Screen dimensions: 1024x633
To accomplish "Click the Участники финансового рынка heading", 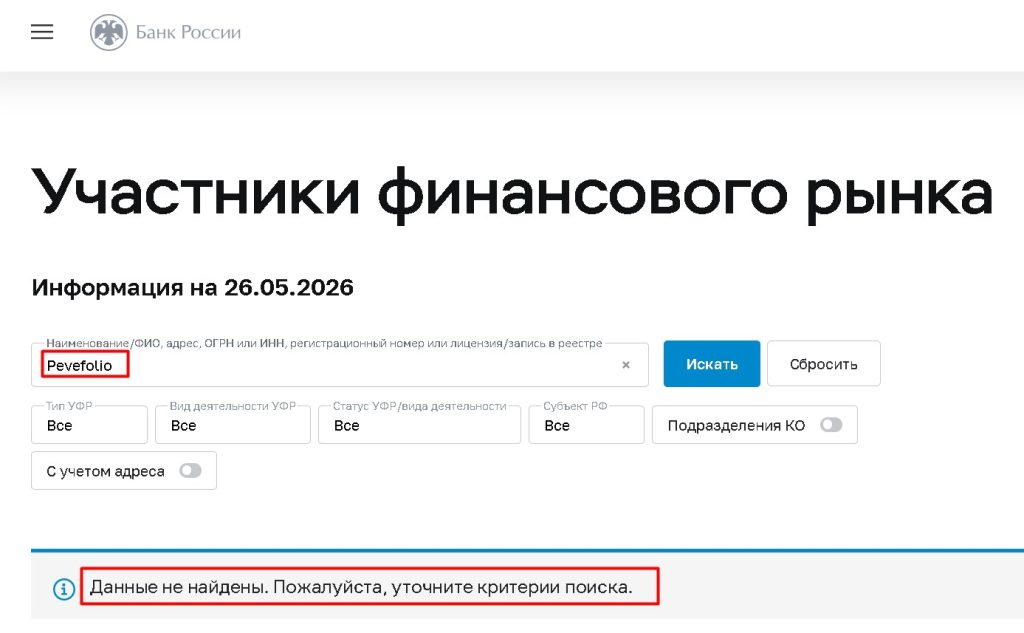I will [x=512, y=193].
